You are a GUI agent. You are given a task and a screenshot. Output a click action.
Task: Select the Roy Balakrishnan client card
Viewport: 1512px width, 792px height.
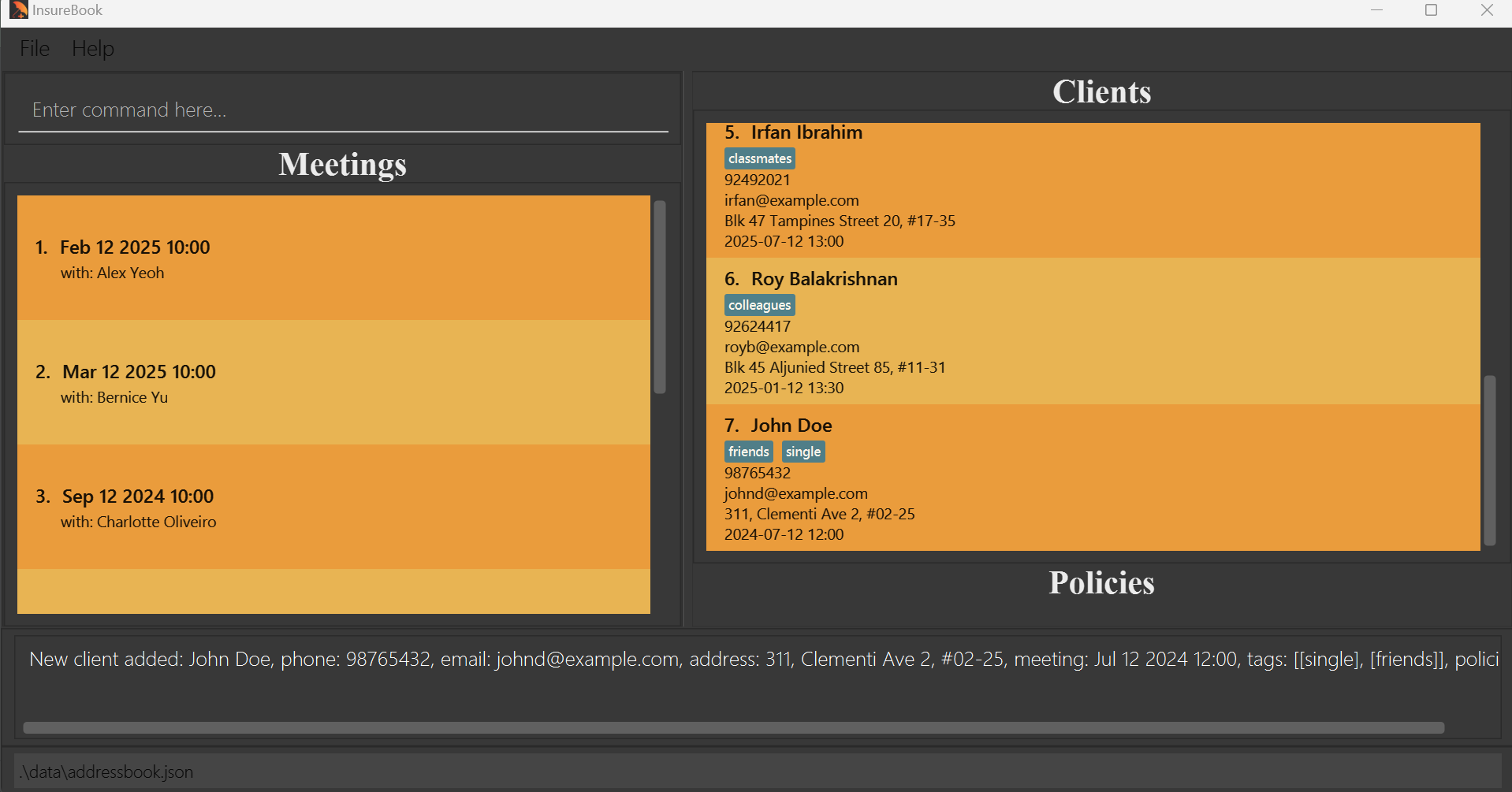pos(1093,332)
